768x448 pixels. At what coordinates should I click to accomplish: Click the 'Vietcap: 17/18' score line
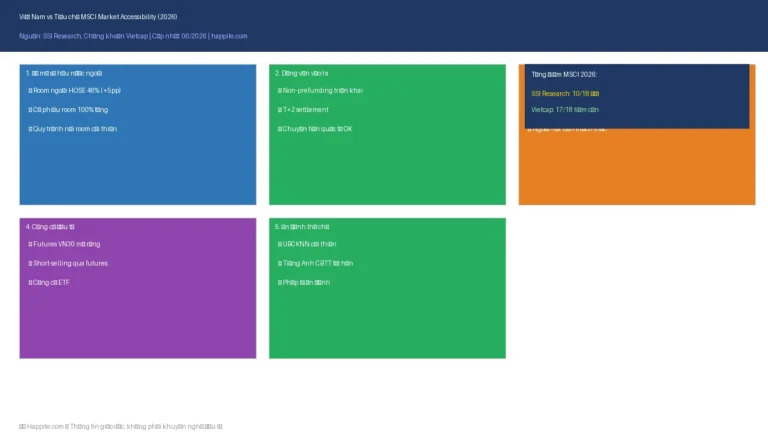pos(565,110)
